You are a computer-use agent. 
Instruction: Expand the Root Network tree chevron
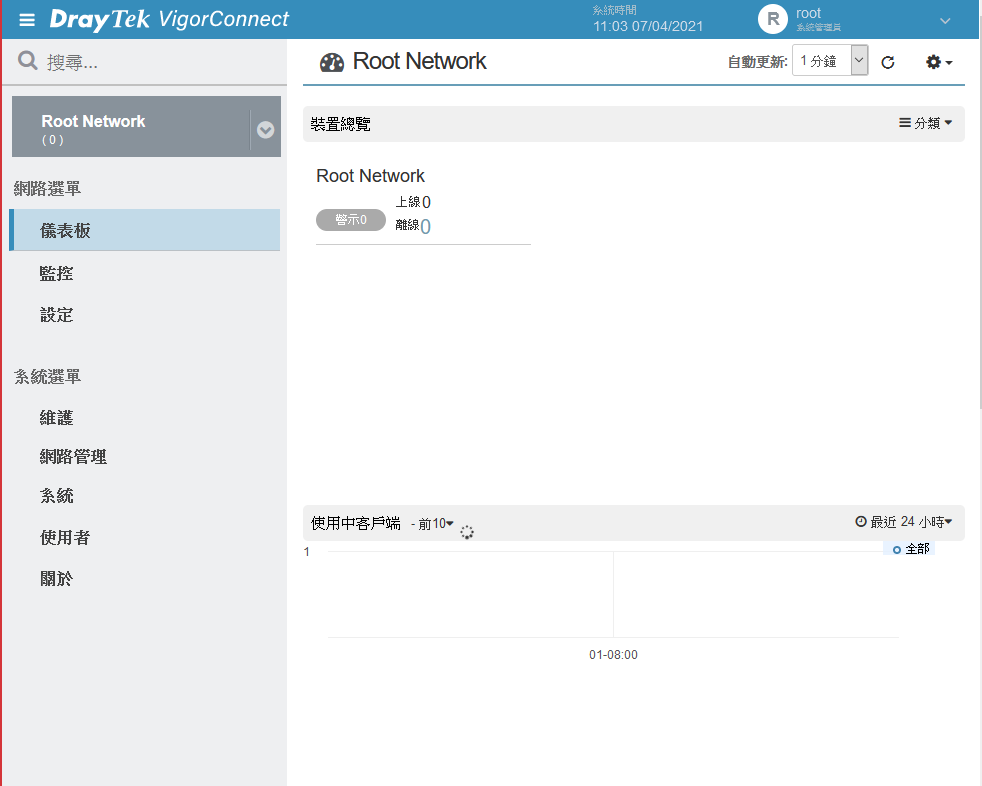265,130
